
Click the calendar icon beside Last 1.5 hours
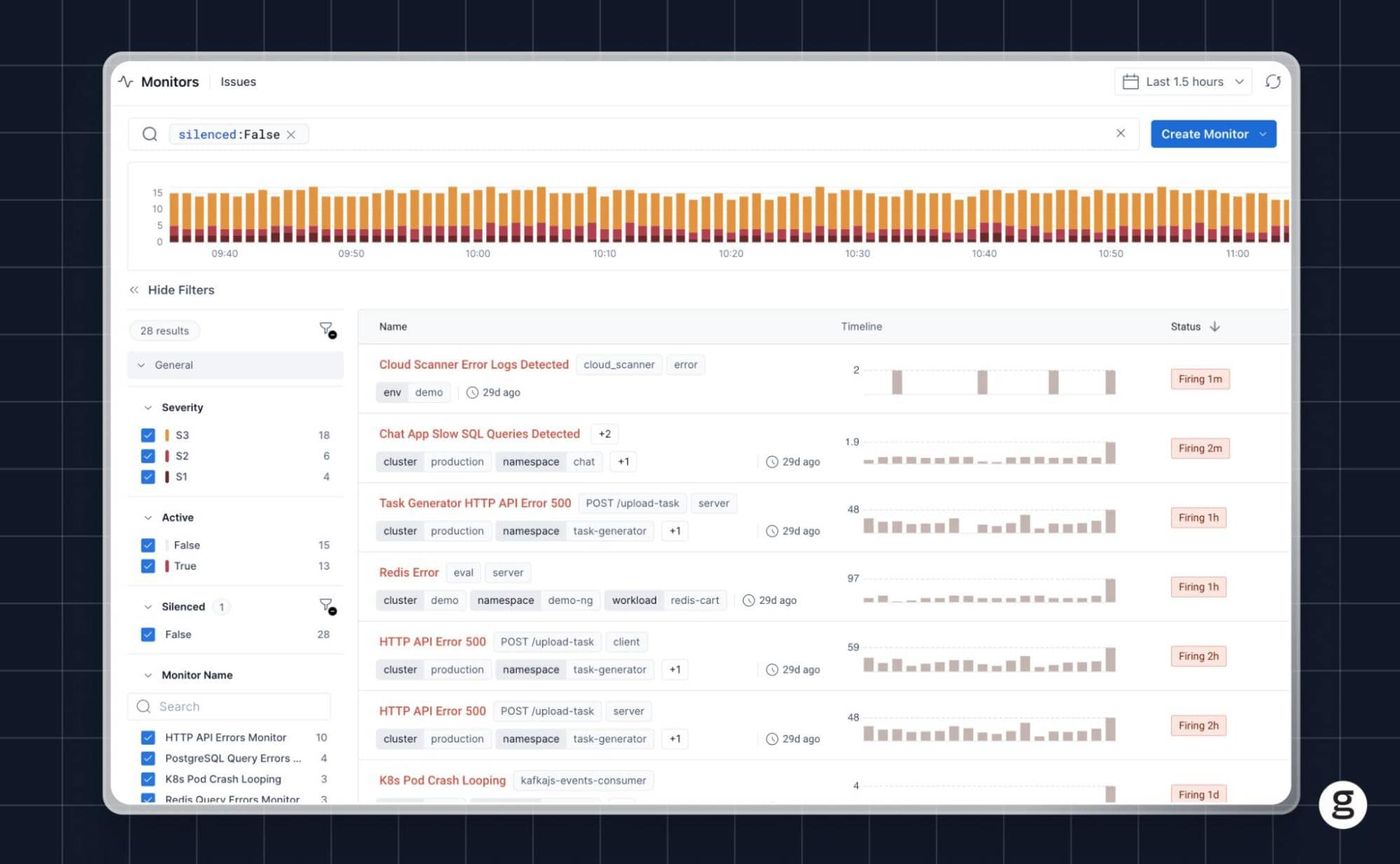[1130, 82]
